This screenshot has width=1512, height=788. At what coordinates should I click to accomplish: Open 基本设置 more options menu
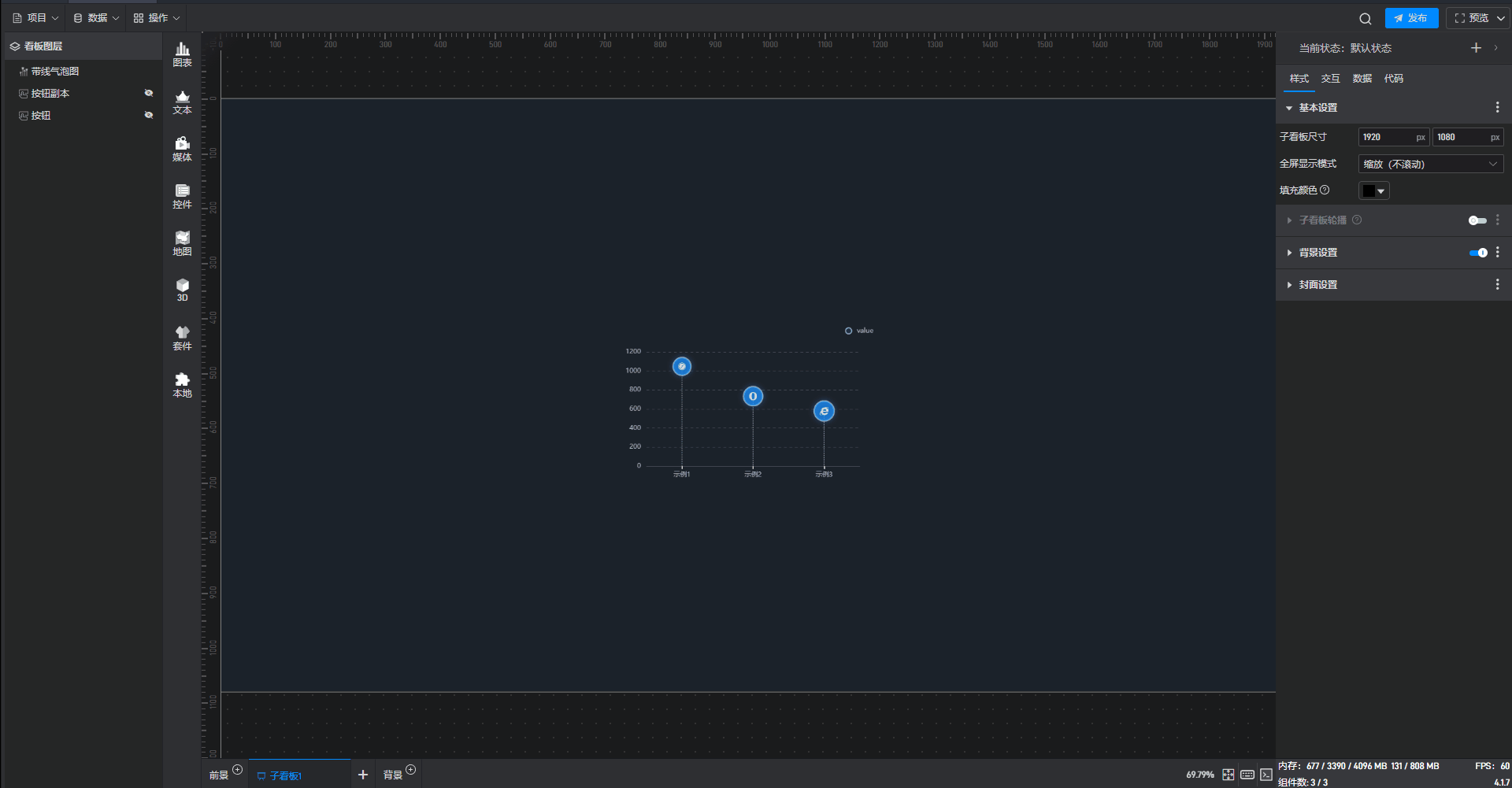pyautogui.click(x=1498, y=108)
